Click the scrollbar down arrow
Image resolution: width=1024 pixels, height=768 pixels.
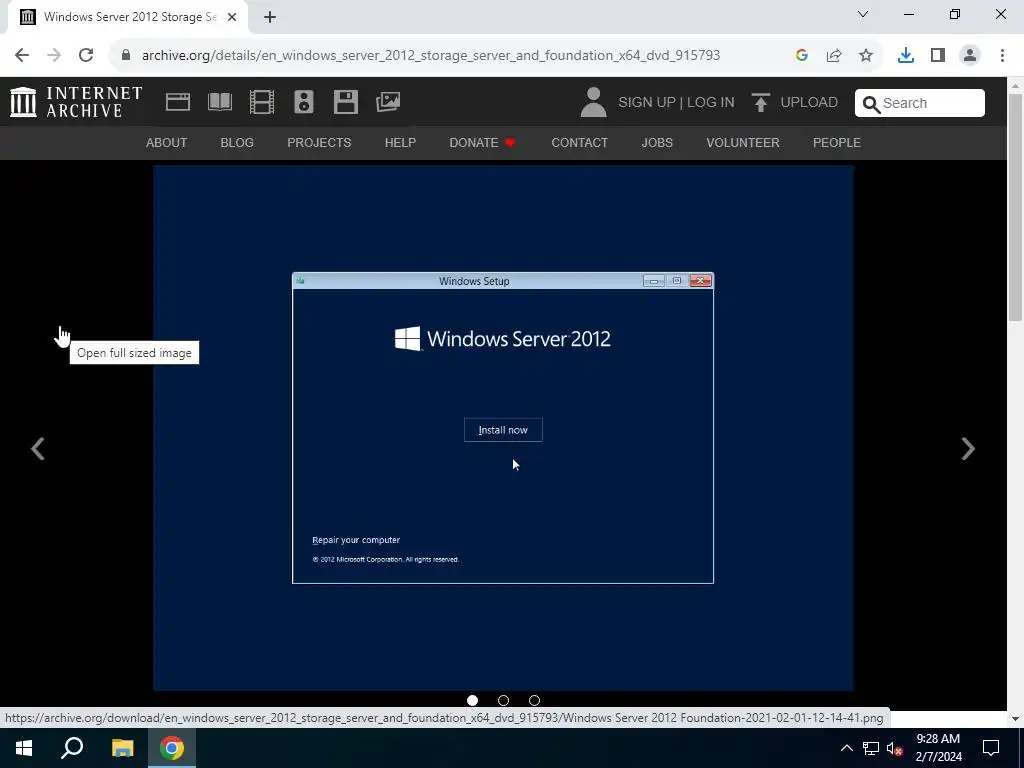(1015, 718)
